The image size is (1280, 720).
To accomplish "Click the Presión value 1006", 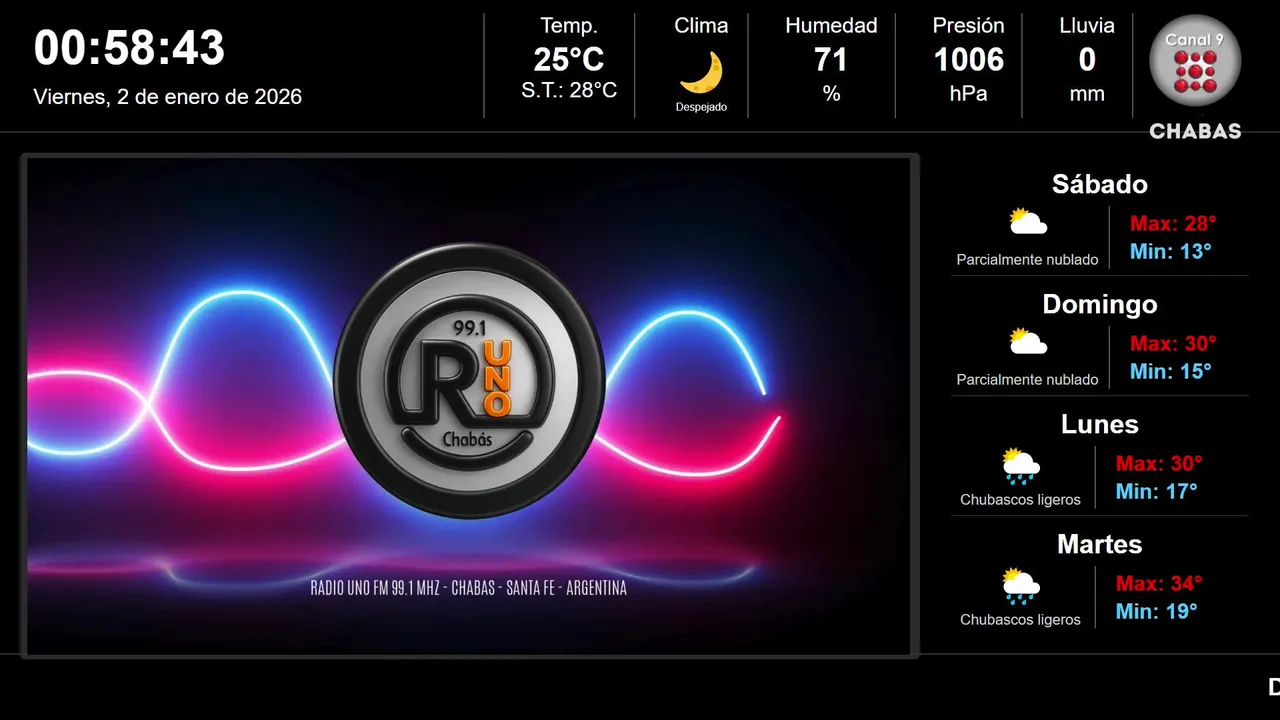I will click(968, 60).
